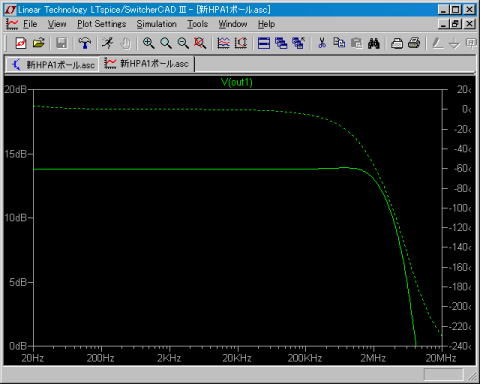This screenshot has height=384, width=480.
Task: Click the waveform document icon left of File
Action: 12,24
